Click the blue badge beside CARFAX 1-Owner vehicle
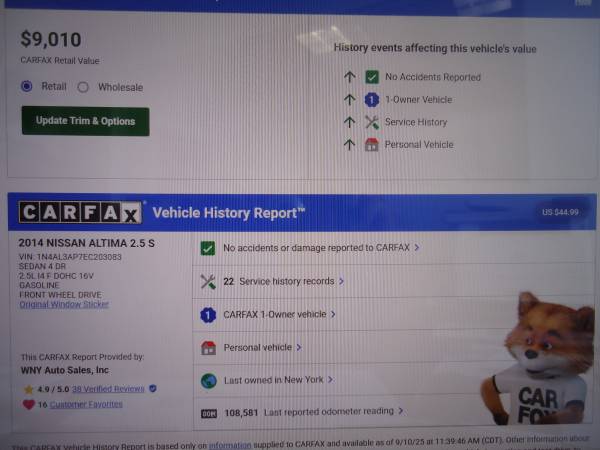Viewport: 600px width, 450px height. pyautogui.click(x=208, y=315)
